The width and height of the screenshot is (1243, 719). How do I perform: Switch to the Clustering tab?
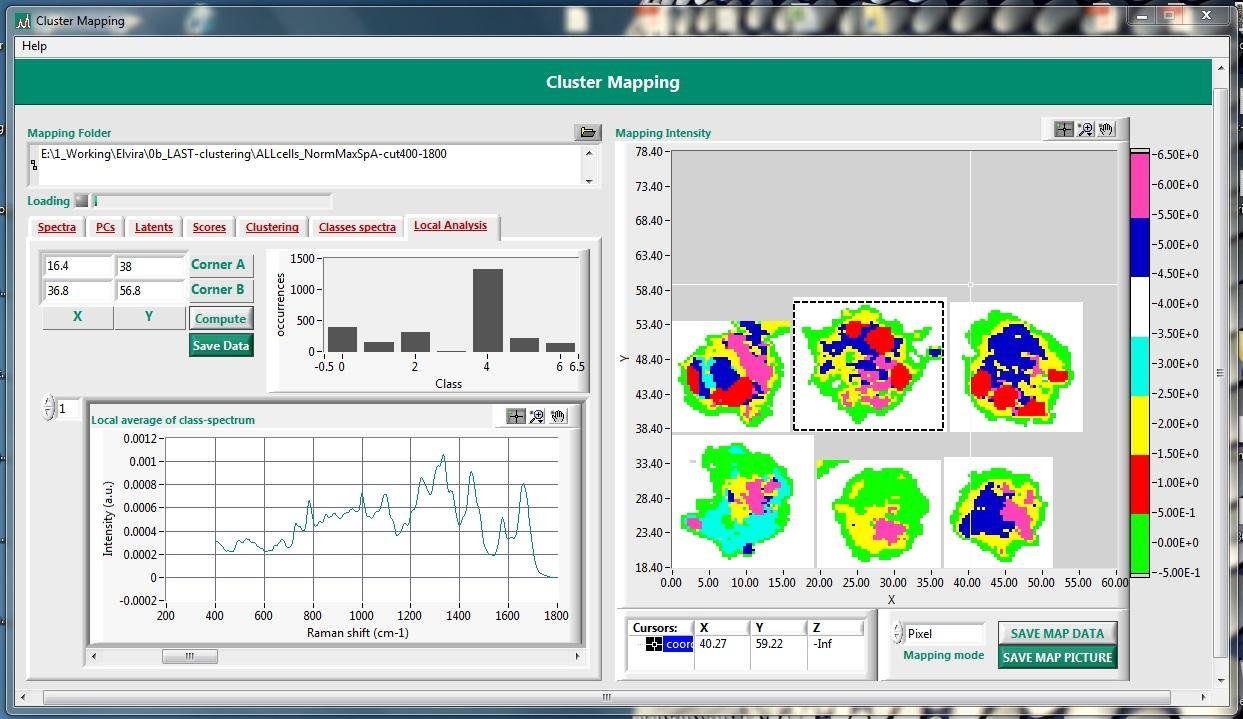click(x=272, y=227)
